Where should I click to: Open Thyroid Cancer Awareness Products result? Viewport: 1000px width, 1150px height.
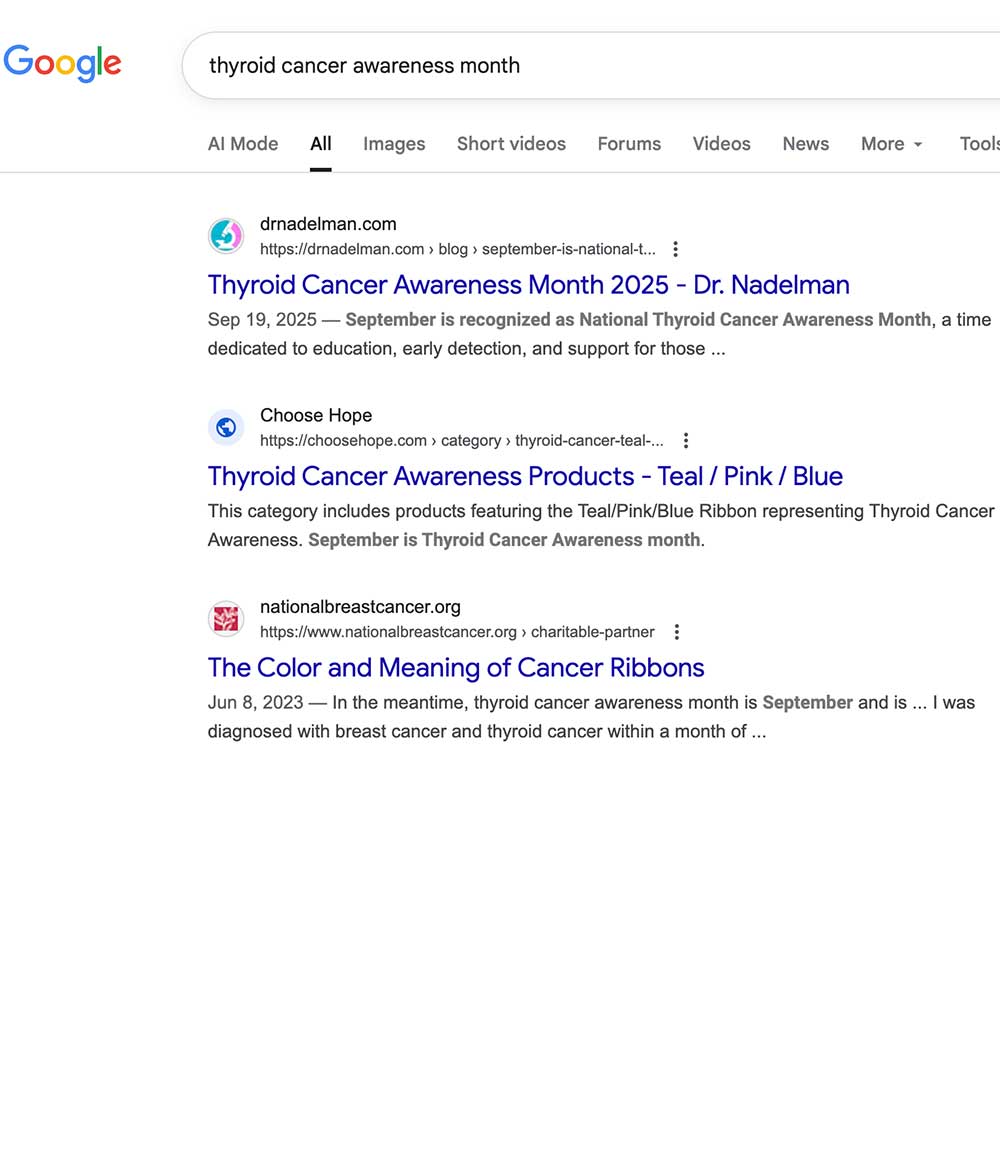coord(525,476)
